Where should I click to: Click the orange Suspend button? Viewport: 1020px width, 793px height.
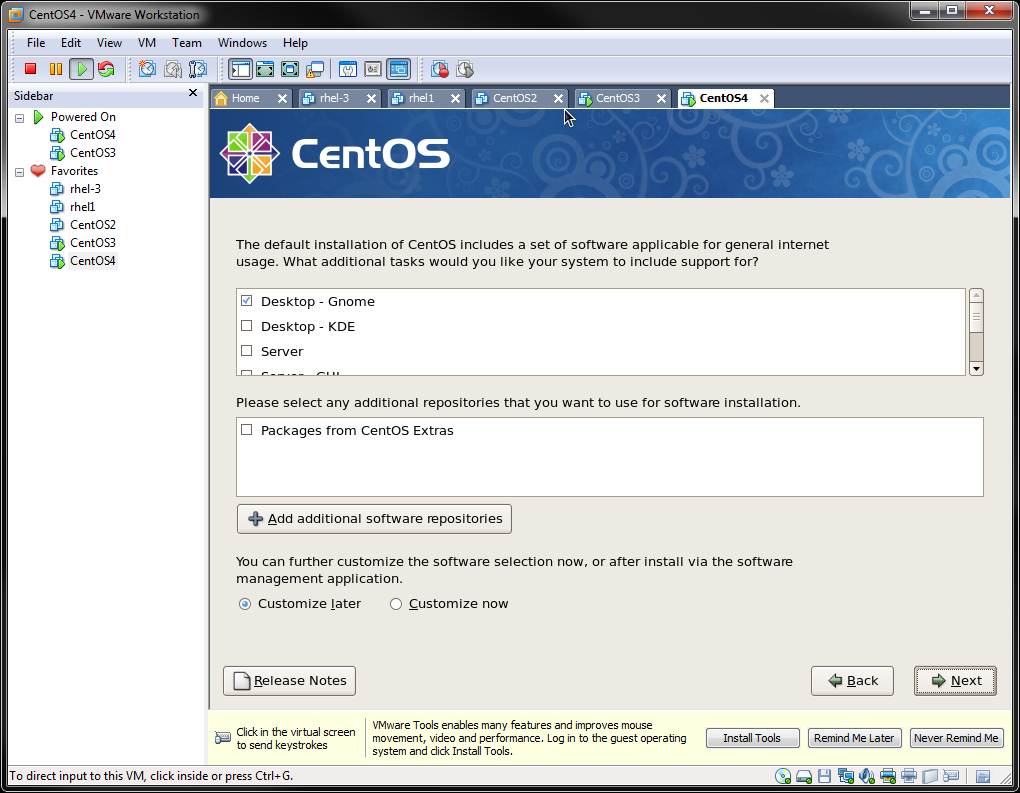pos(56,69)
